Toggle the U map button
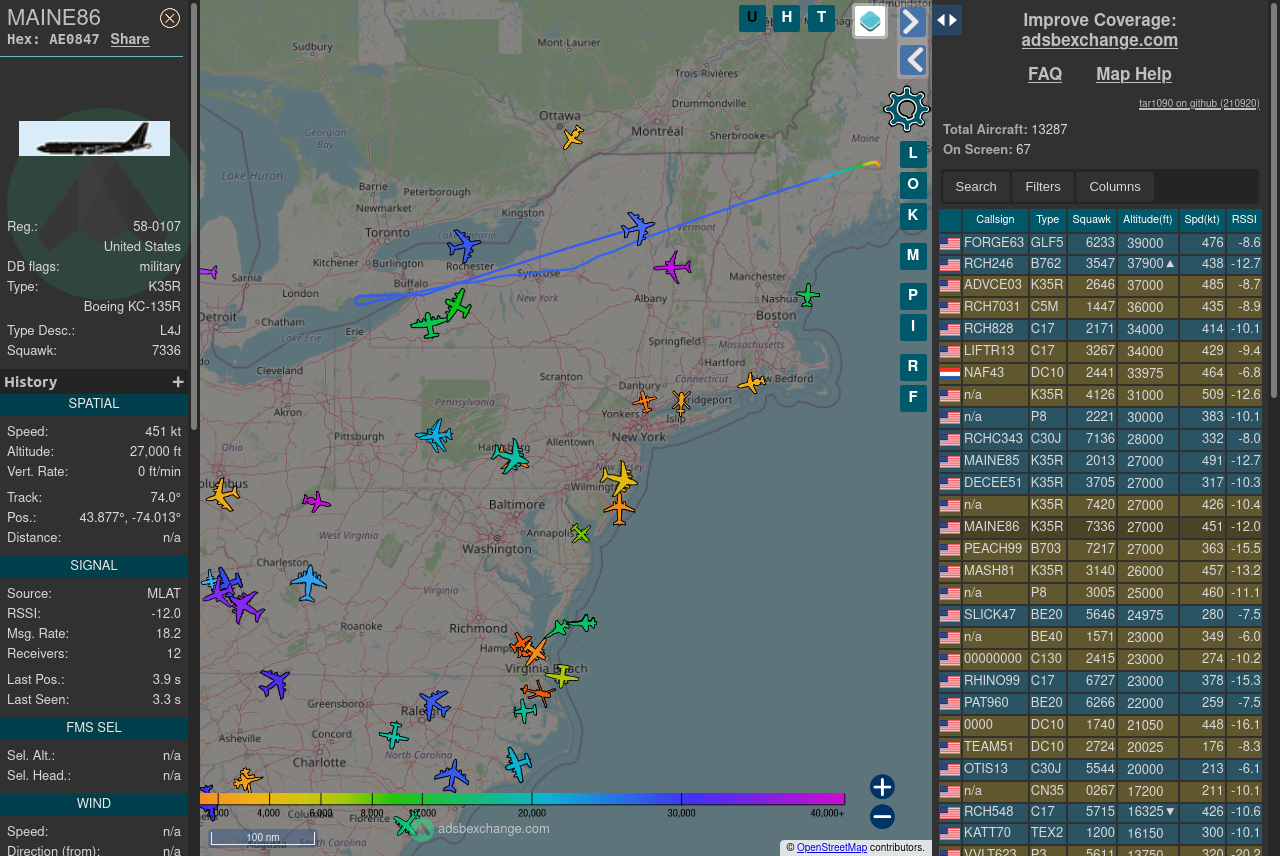 coord(752,18)
